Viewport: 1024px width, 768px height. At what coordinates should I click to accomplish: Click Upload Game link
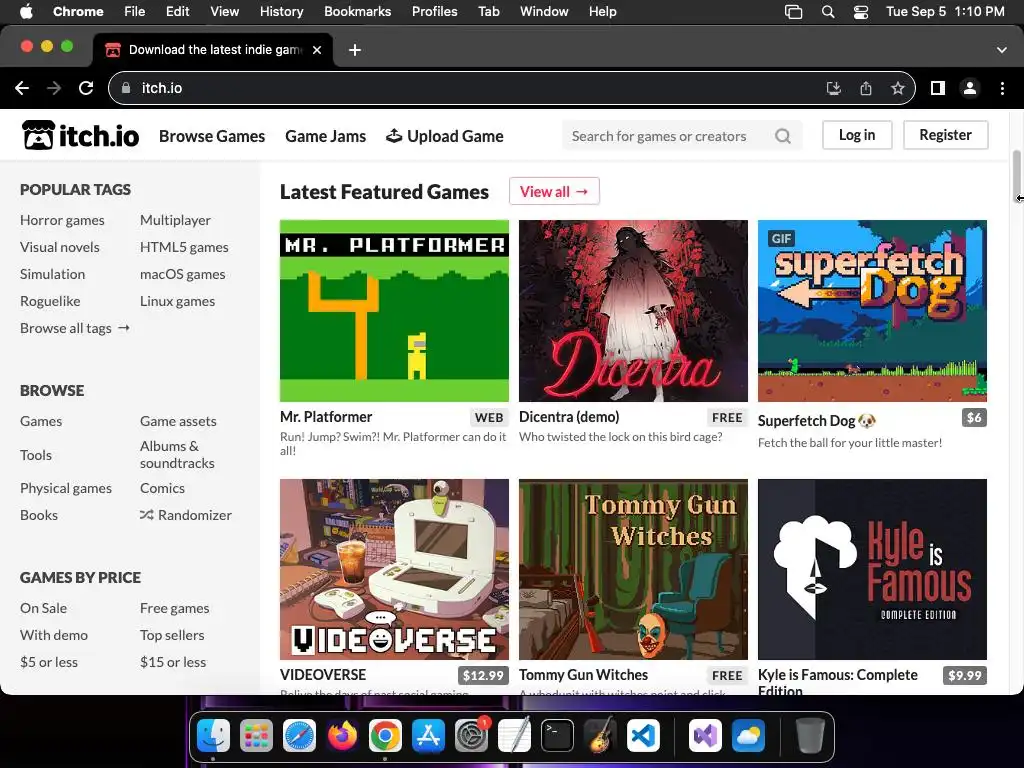[x=445, y=136]
